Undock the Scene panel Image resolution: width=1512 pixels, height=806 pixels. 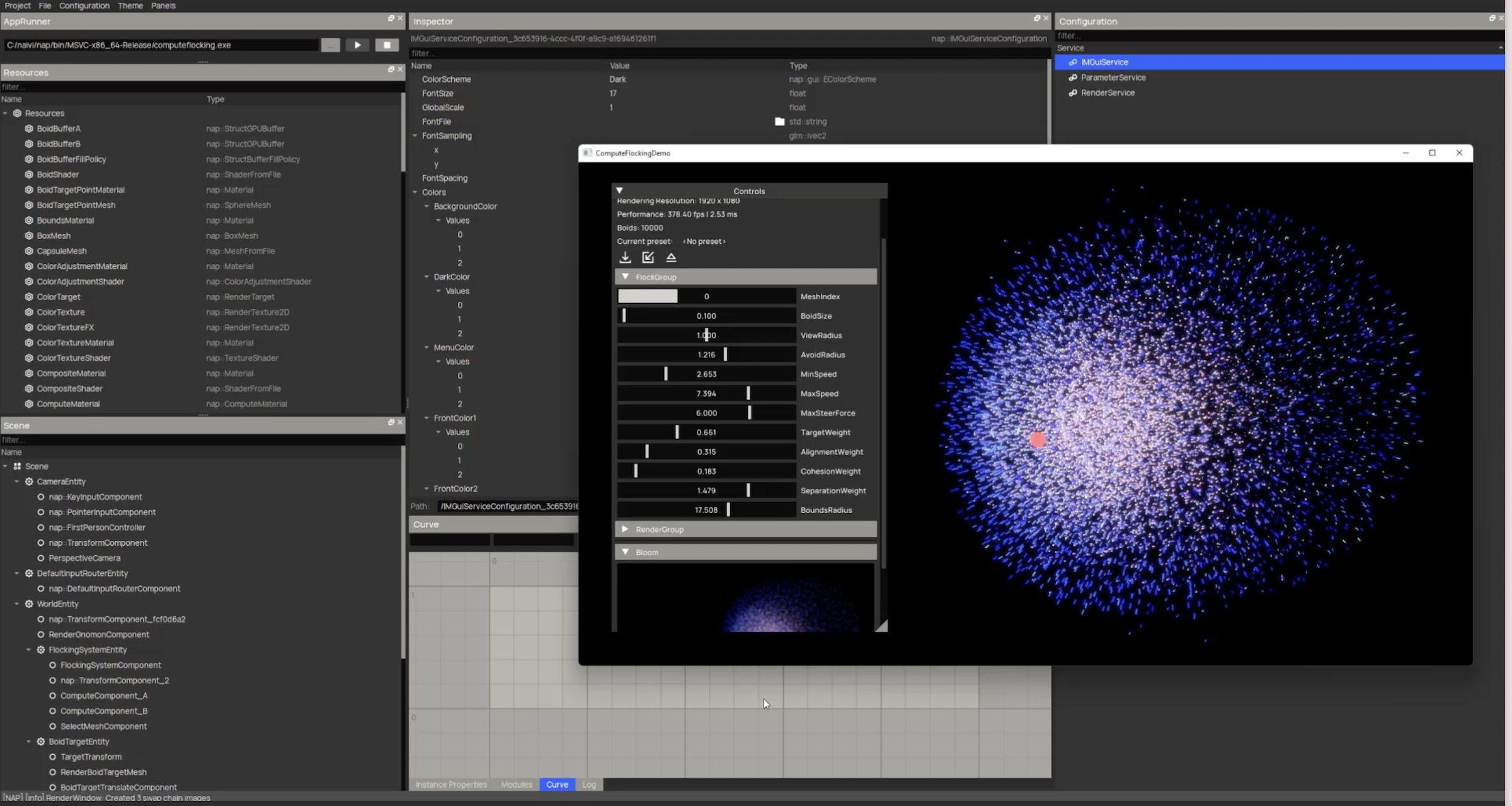point(391,422)
